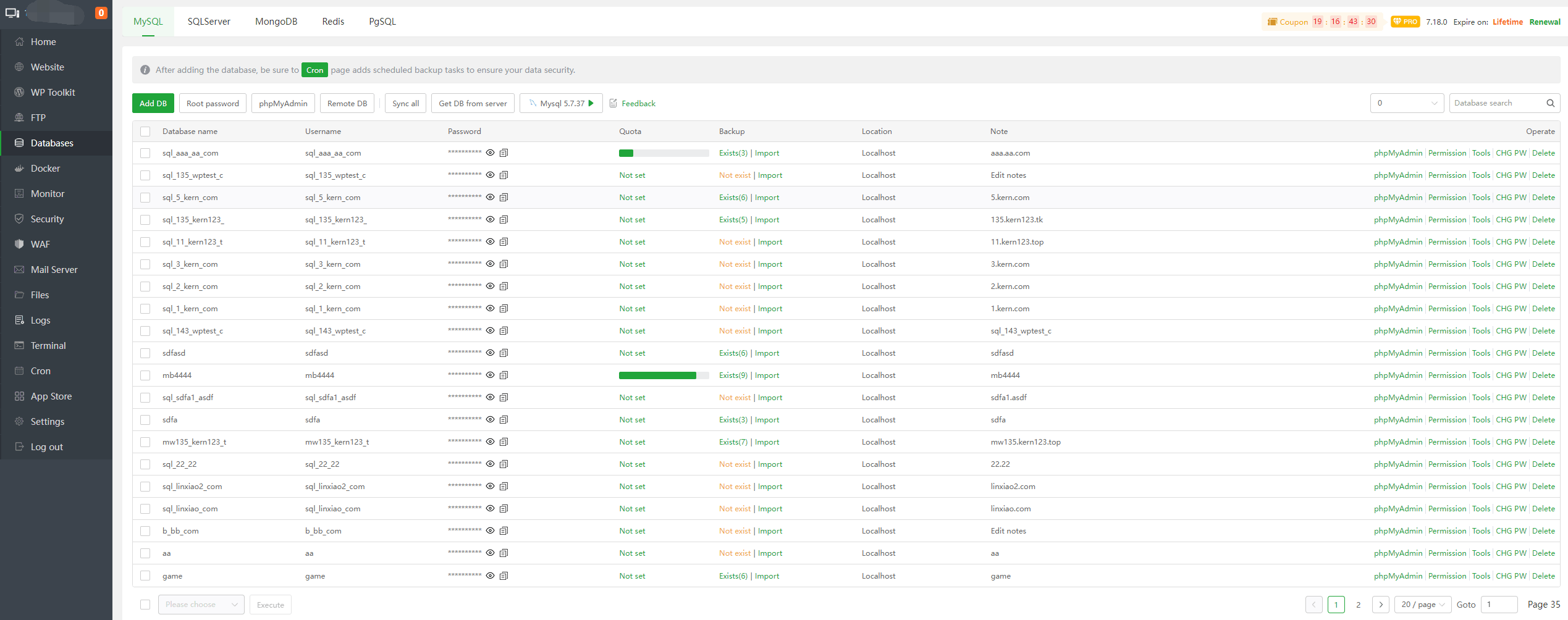The width and height of the screenshot is (1568, 620).
Task: Copy password for mb4444 database
Action: (x=504, y=375)
